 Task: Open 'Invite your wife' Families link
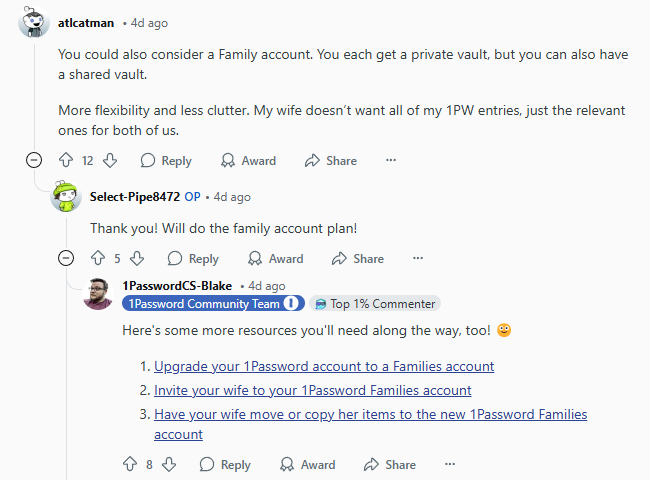[312, 390]
